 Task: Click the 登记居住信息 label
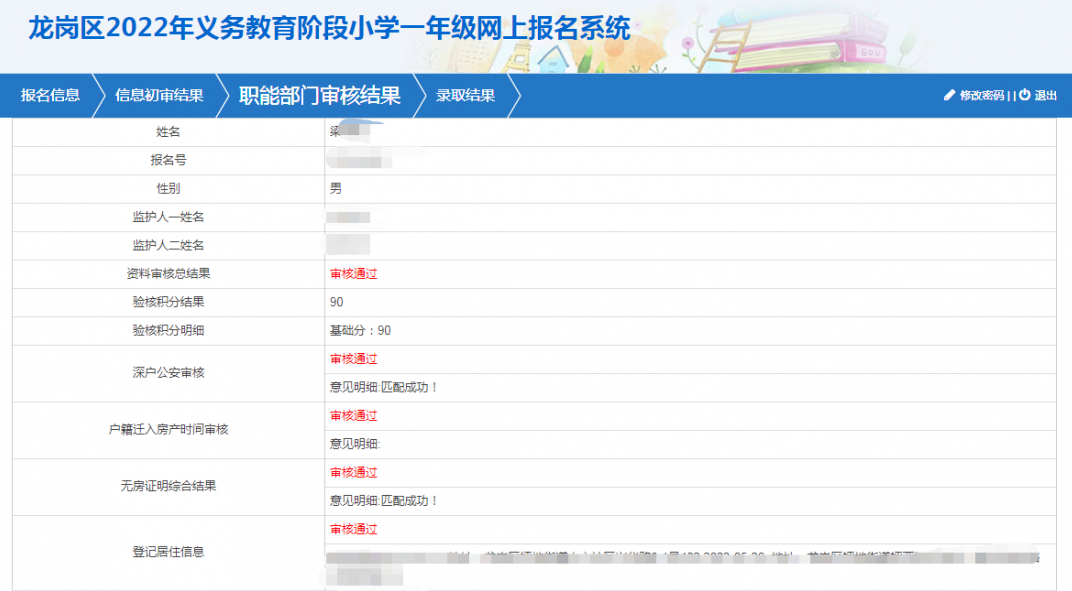tap(168, 552)
